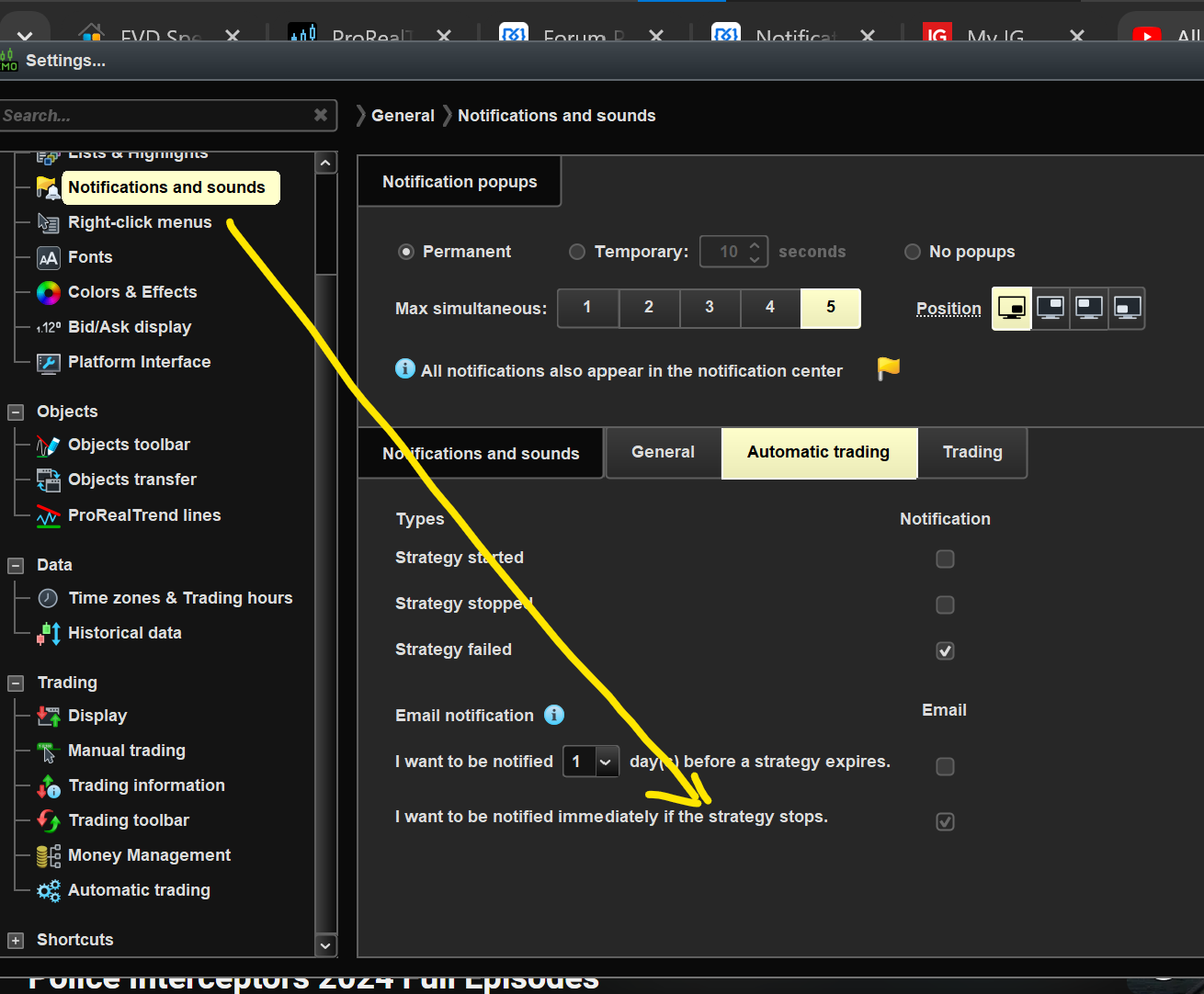
Task: Clear the settings search with the X
Action: point(321,115)
